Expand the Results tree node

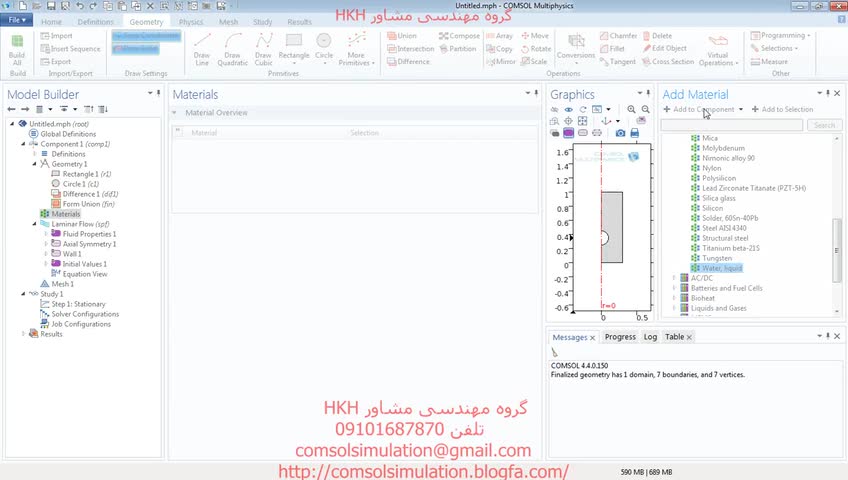(23, 334)
